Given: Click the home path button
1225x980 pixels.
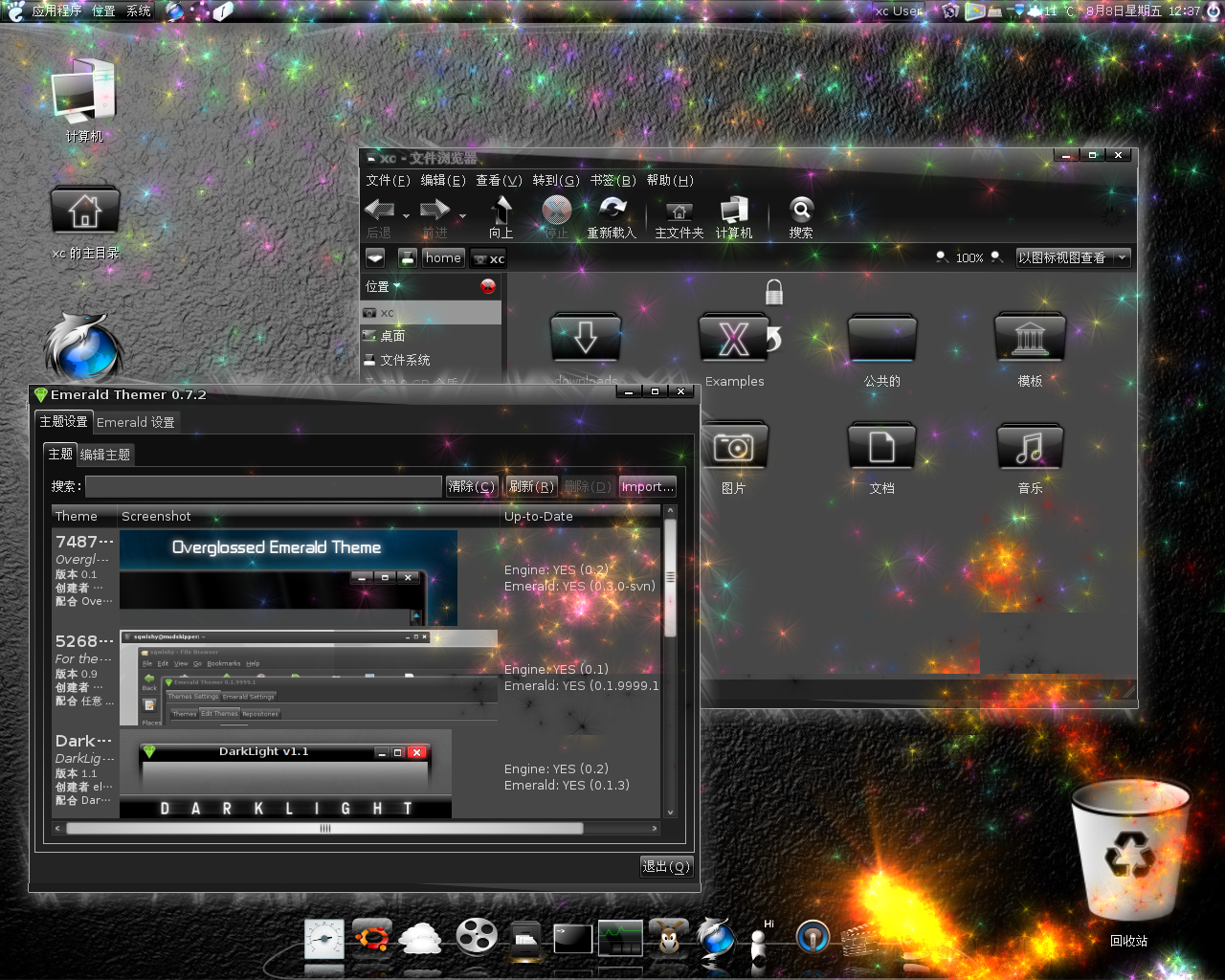Looking at the screenshot, I should point(443,257).
